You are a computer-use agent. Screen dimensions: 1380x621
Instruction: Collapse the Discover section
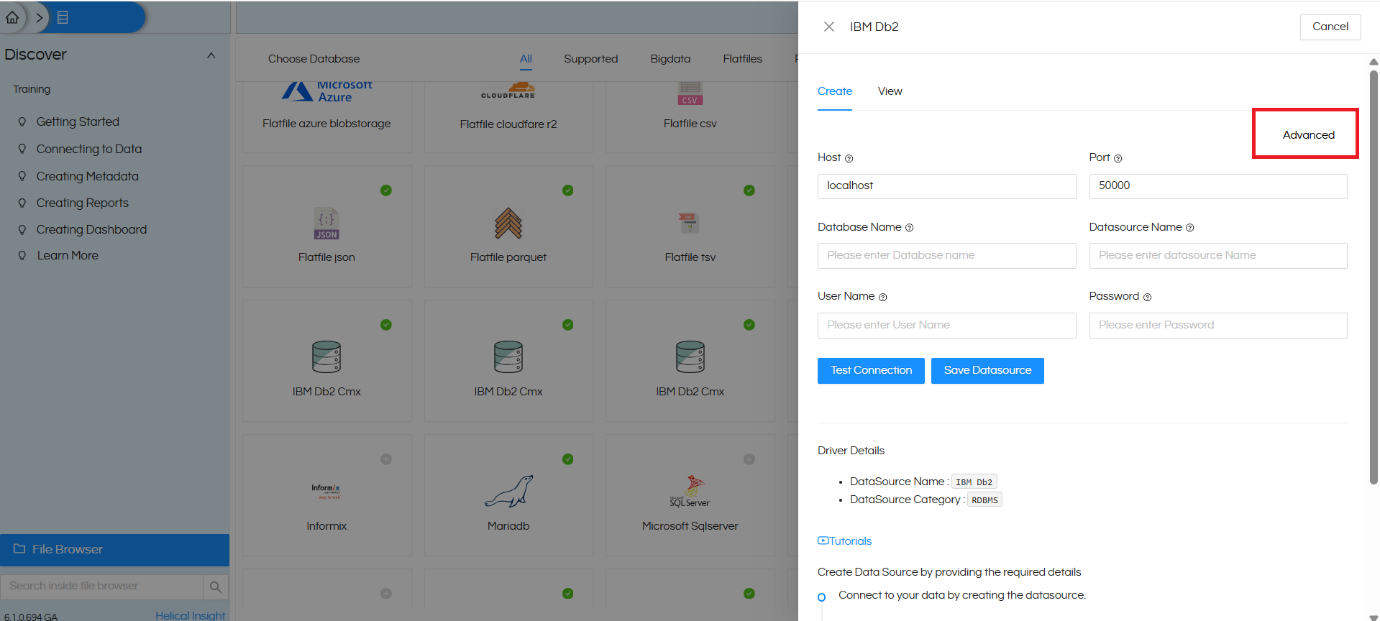210,54
